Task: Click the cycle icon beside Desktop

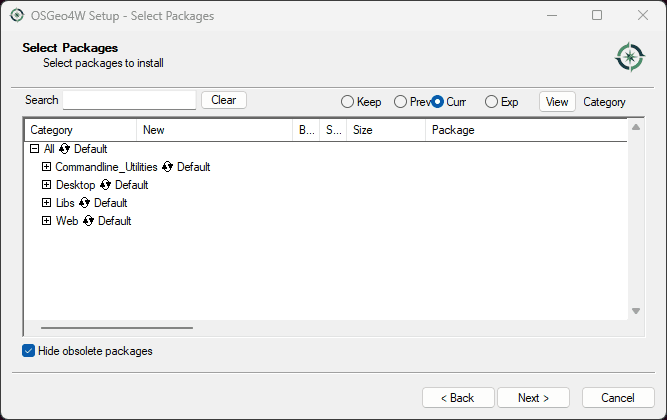Action: 105,185
